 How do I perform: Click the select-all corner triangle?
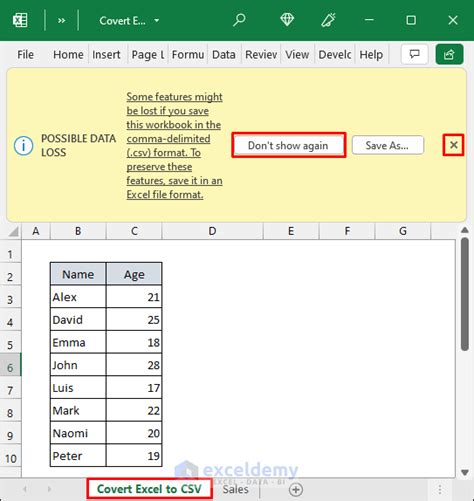[13, 231]
